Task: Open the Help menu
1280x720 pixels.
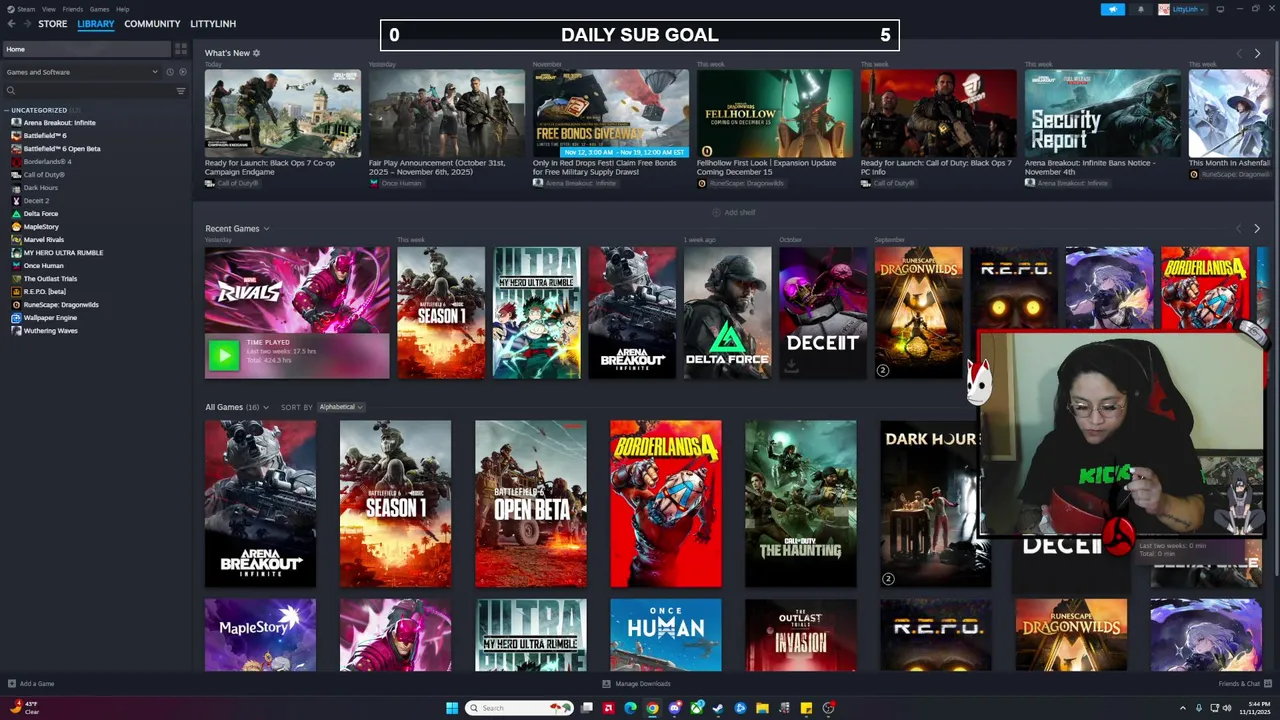Action: coord(122,9)
